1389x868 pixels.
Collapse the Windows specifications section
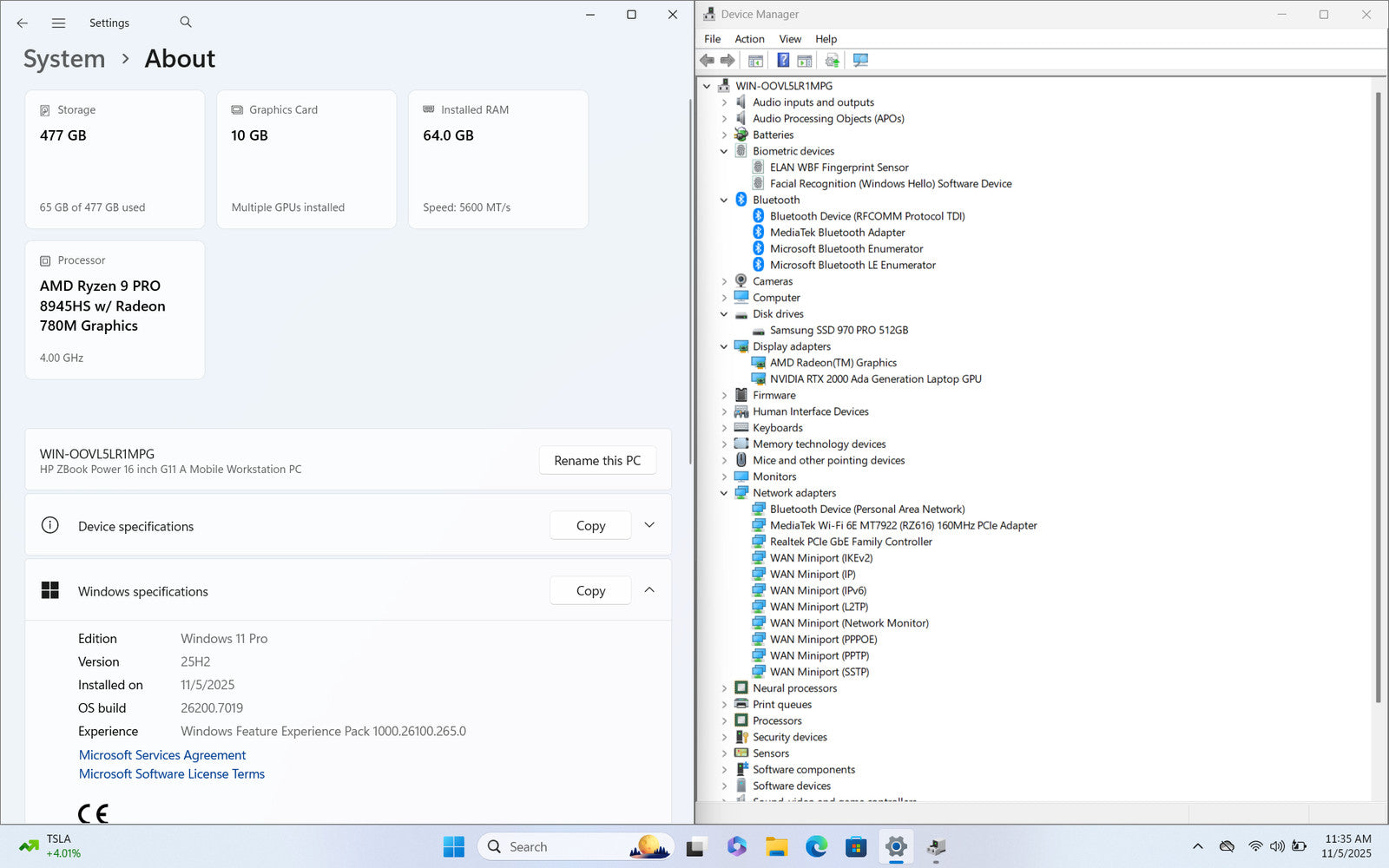649,590
